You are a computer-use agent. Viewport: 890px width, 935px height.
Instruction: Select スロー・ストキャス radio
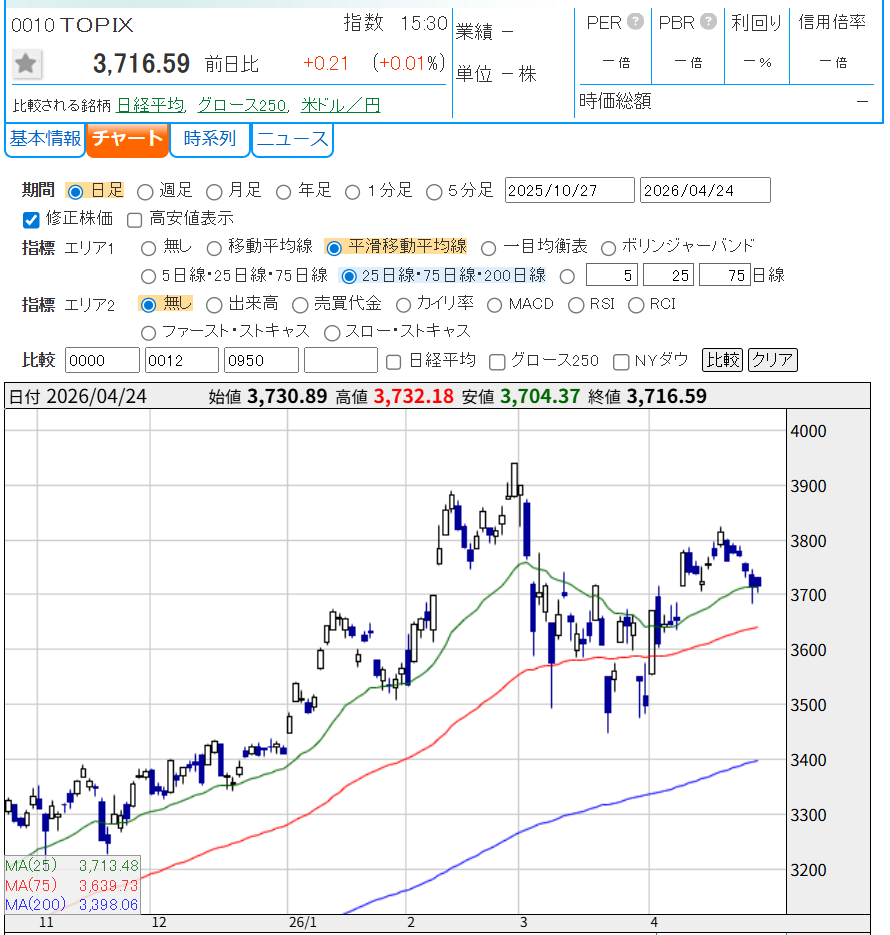[x=332, y=333]
